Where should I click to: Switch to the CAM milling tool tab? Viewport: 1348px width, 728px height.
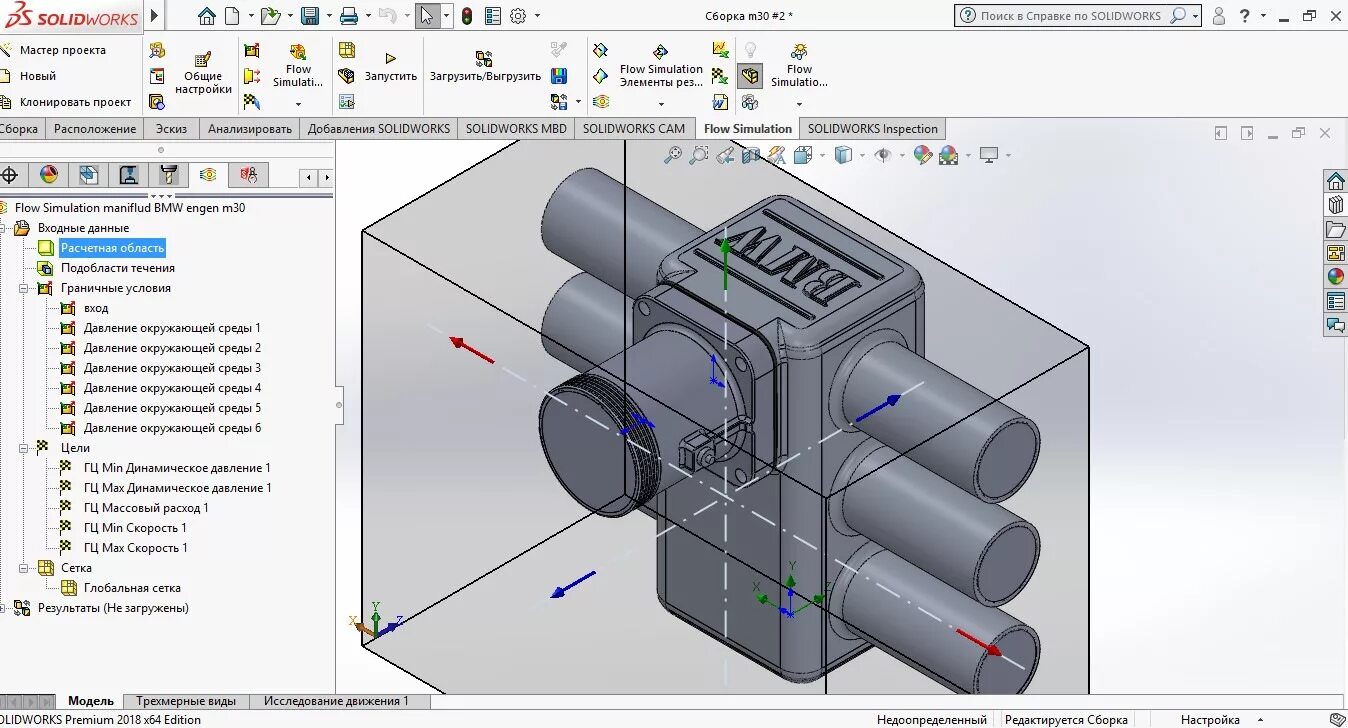point(168,175)
